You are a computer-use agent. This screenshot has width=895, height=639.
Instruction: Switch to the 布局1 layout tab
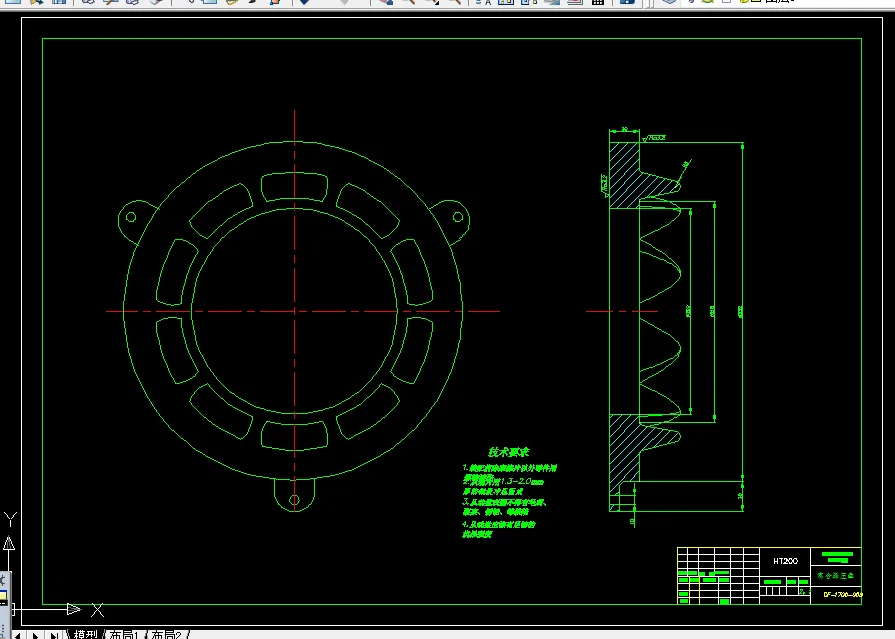click(124, 634)
